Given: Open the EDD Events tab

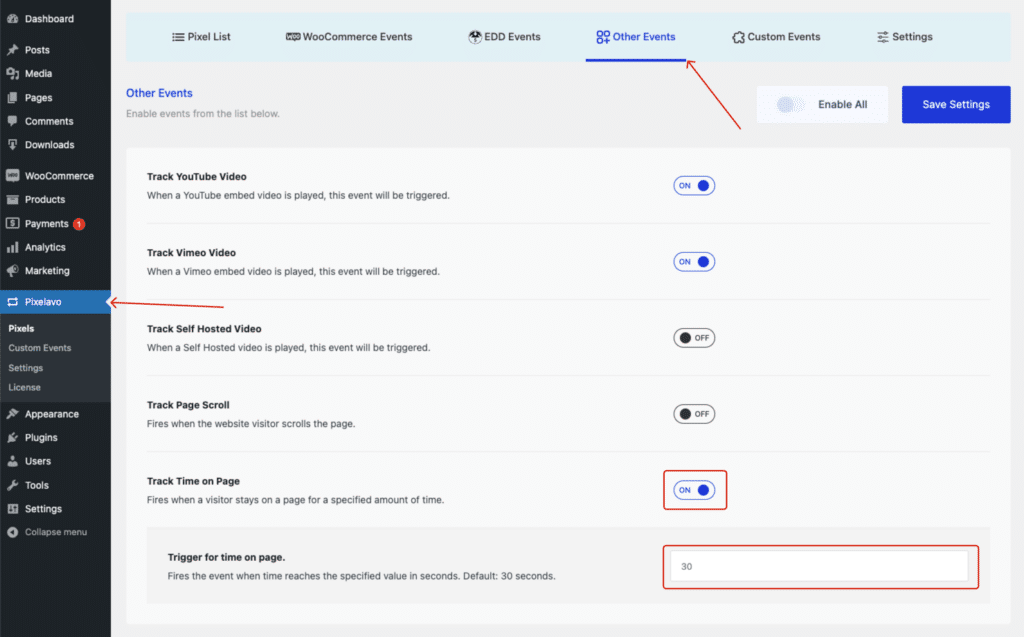Looking at the screenshot, I should [504, 37].
